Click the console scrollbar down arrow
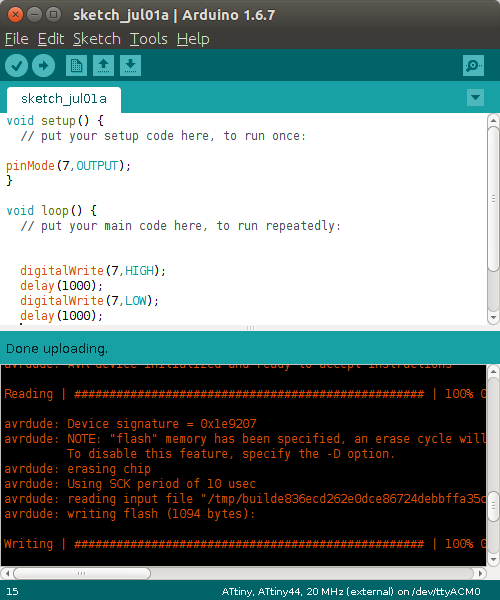The image size is (500, 600). click(x=493, y=559)
